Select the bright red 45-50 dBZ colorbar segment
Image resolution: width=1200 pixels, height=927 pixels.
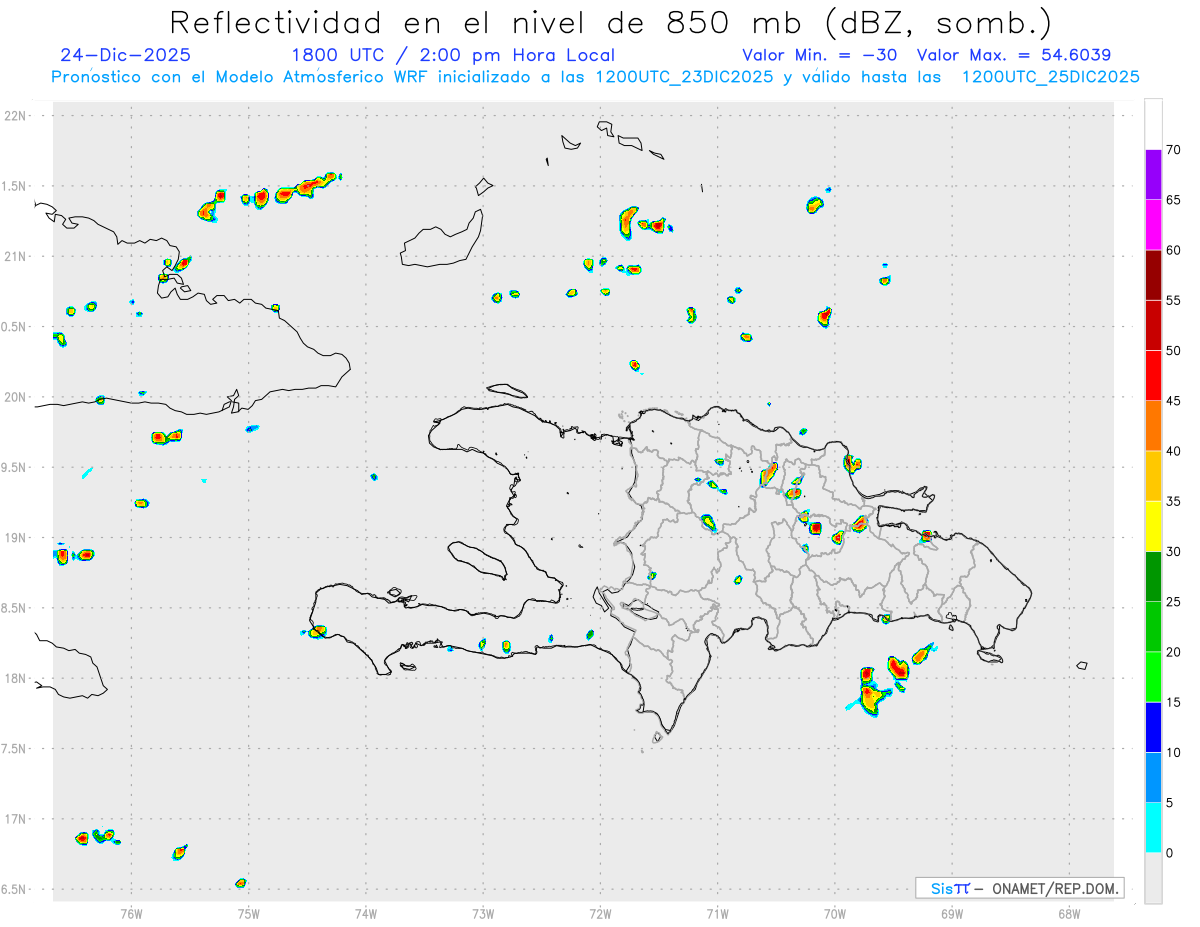click(x=1153, y=376)
